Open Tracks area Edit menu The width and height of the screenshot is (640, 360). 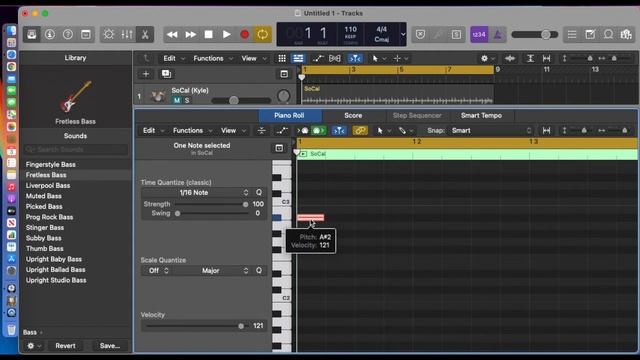click(173, 58)
